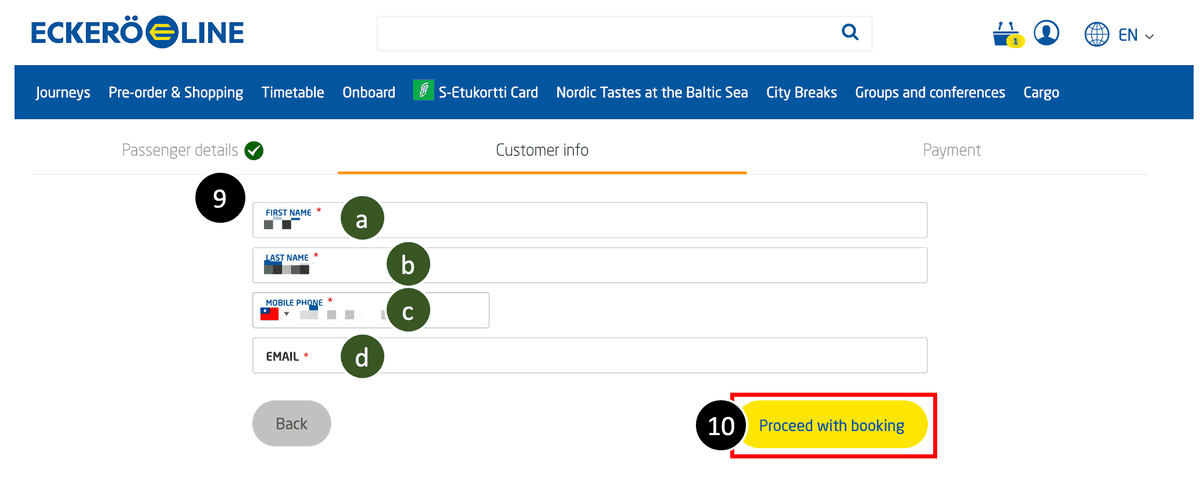
Task: Expand the EN language dropdown
Action: 1136,35
